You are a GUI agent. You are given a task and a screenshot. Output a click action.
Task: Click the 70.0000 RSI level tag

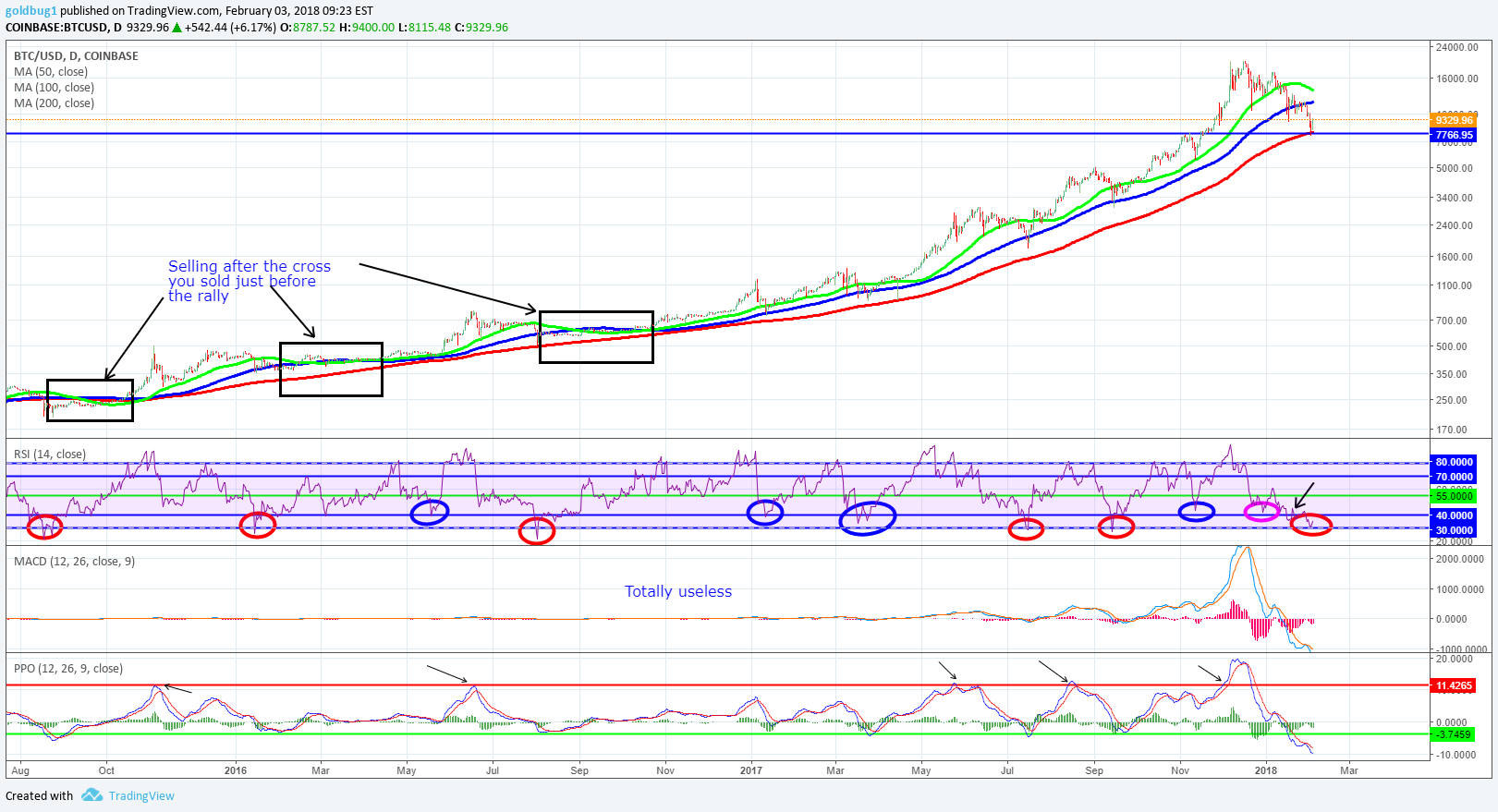click(x=1454, y=477)
